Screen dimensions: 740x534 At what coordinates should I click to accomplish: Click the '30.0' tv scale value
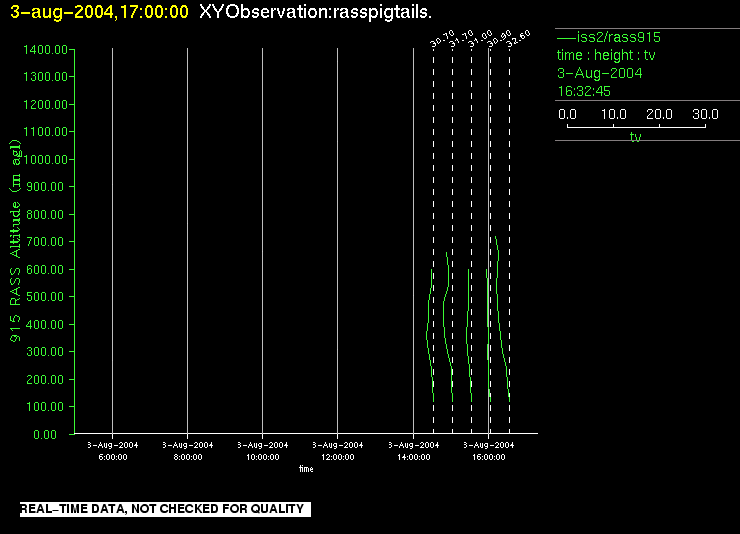point(705,114)
